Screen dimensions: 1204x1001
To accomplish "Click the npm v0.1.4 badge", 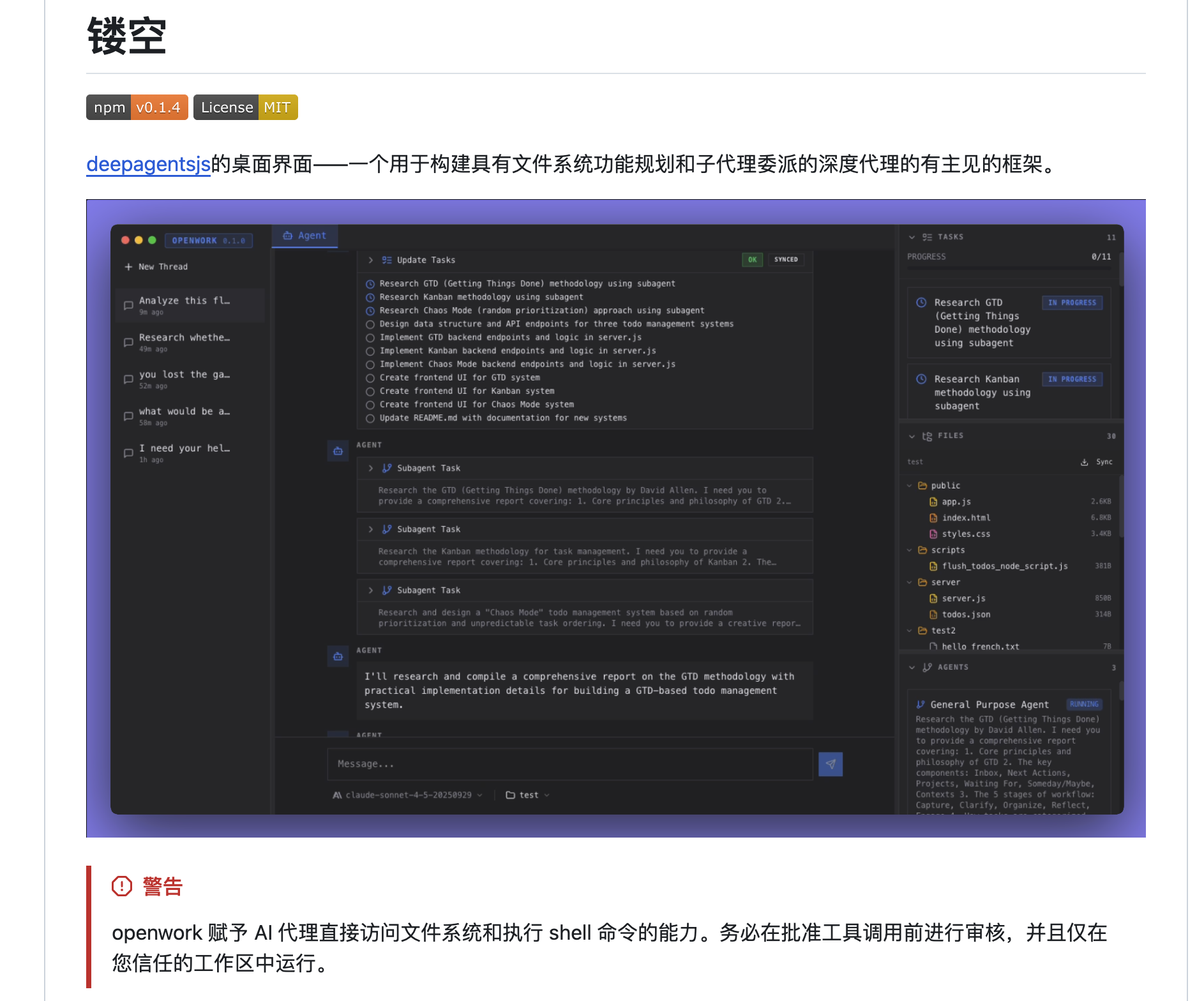I will (x=137, y=107).
